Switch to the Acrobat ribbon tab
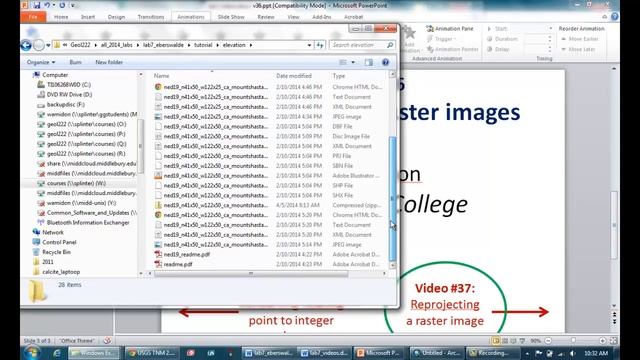Image resolution: width=640 pixels, height=360 pixels. point(353,17)
